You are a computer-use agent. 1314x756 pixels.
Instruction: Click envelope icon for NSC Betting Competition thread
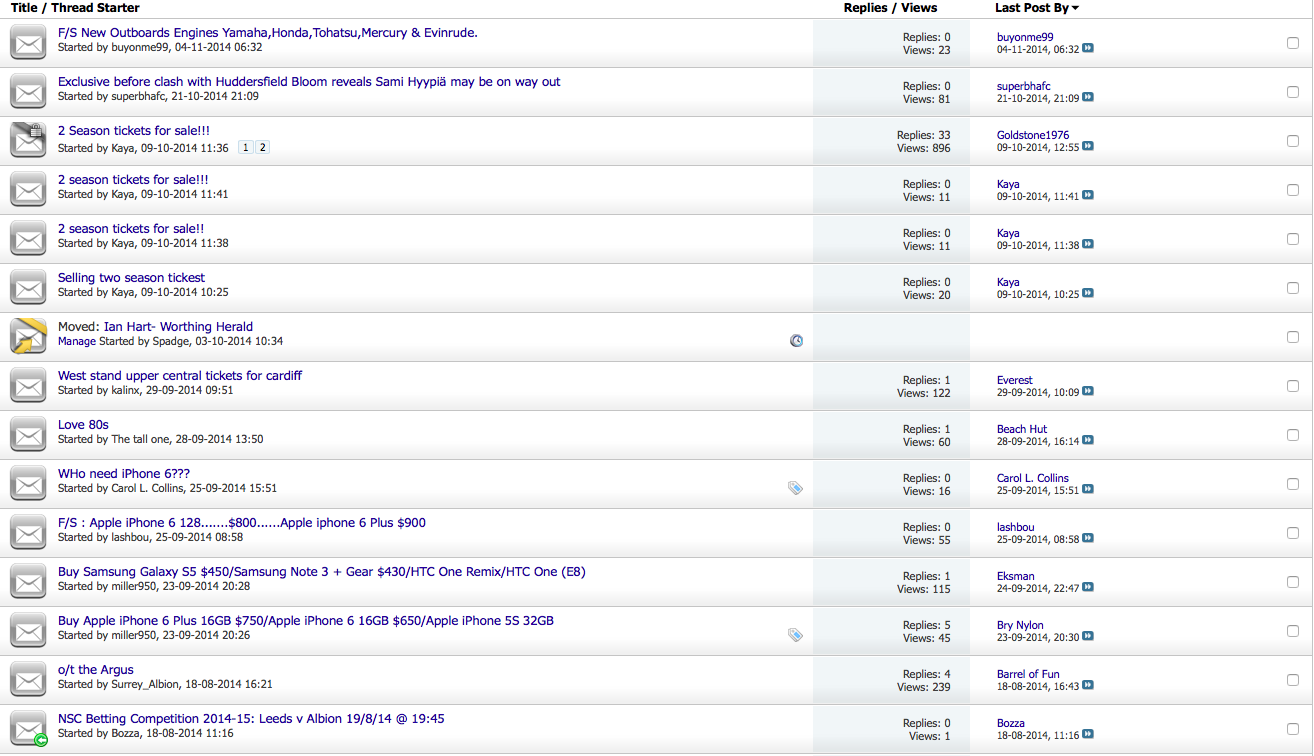point(28,729)
